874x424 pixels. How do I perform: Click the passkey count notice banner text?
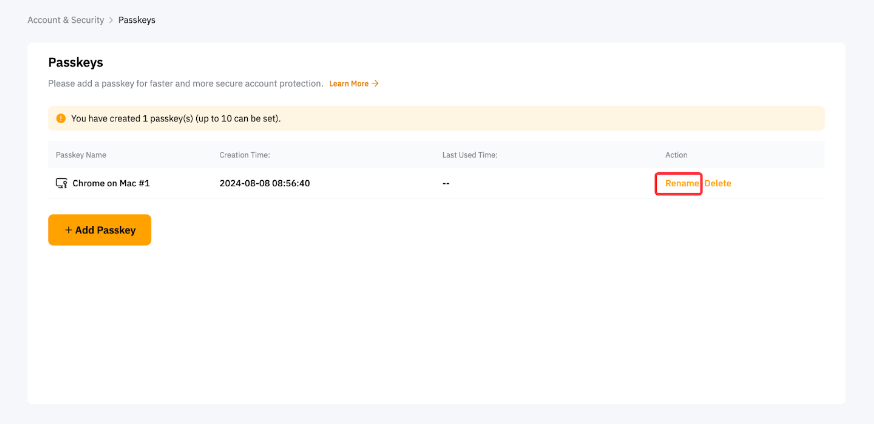[x=176, y=118]
